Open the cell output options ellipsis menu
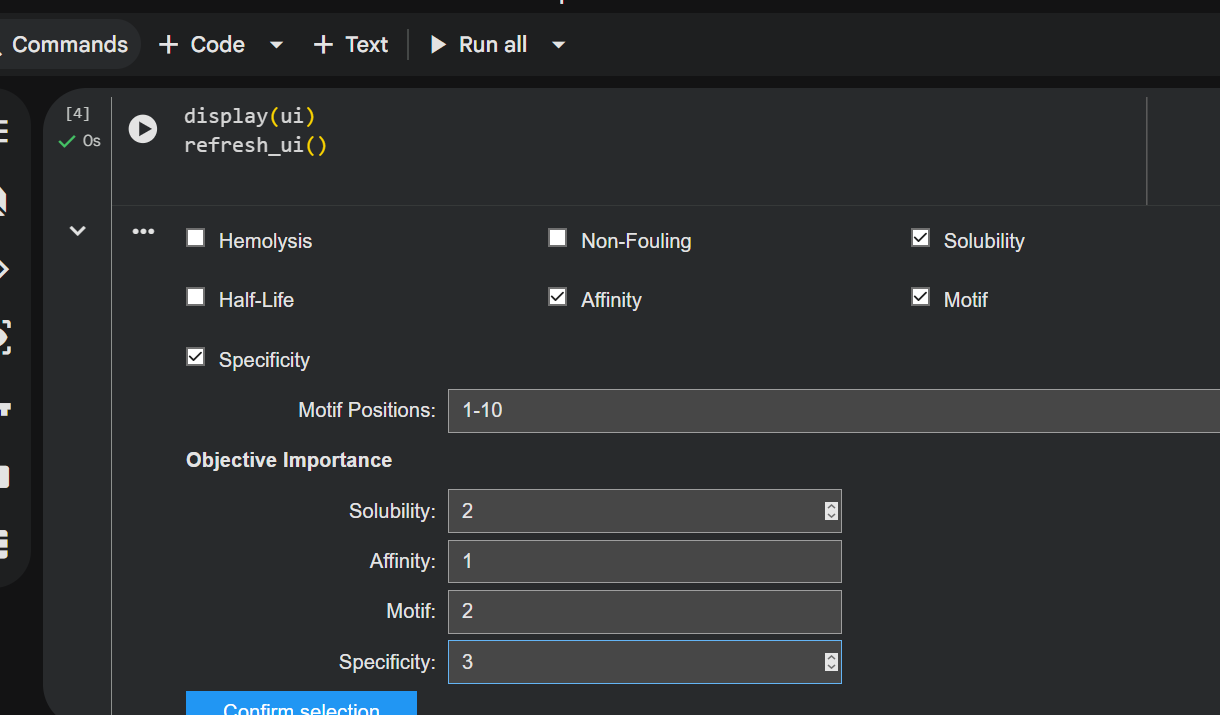Screen dimensions: 1220x715 pos(144,232)
